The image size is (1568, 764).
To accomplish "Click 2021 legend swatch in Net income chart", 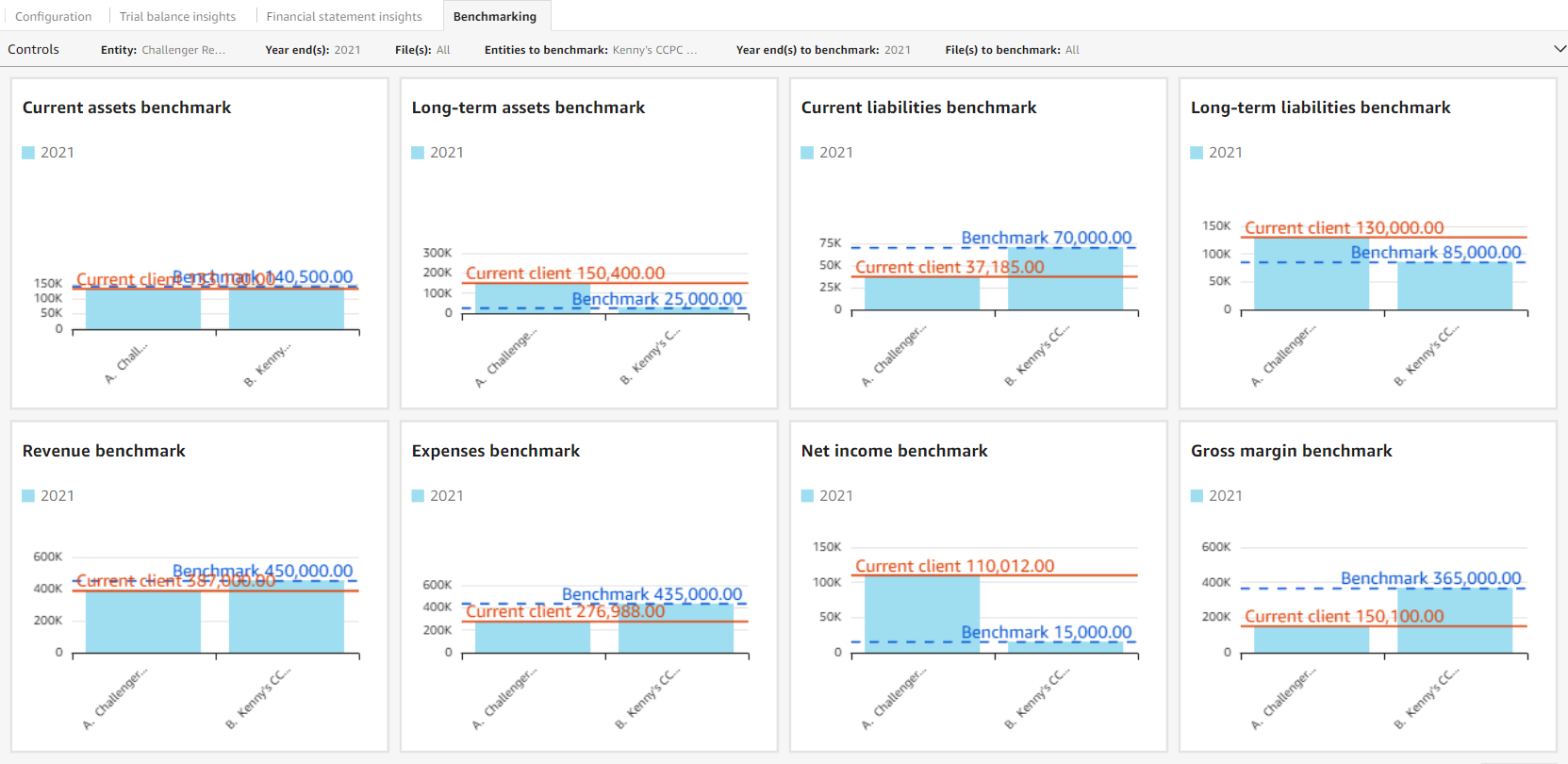I will (807, 496).
